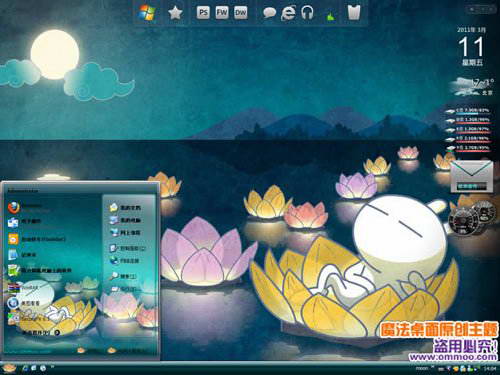Open the recycle bin icon in dock
Image resolution: width=500 pixels, height=375 pixels.
[354, 13]
